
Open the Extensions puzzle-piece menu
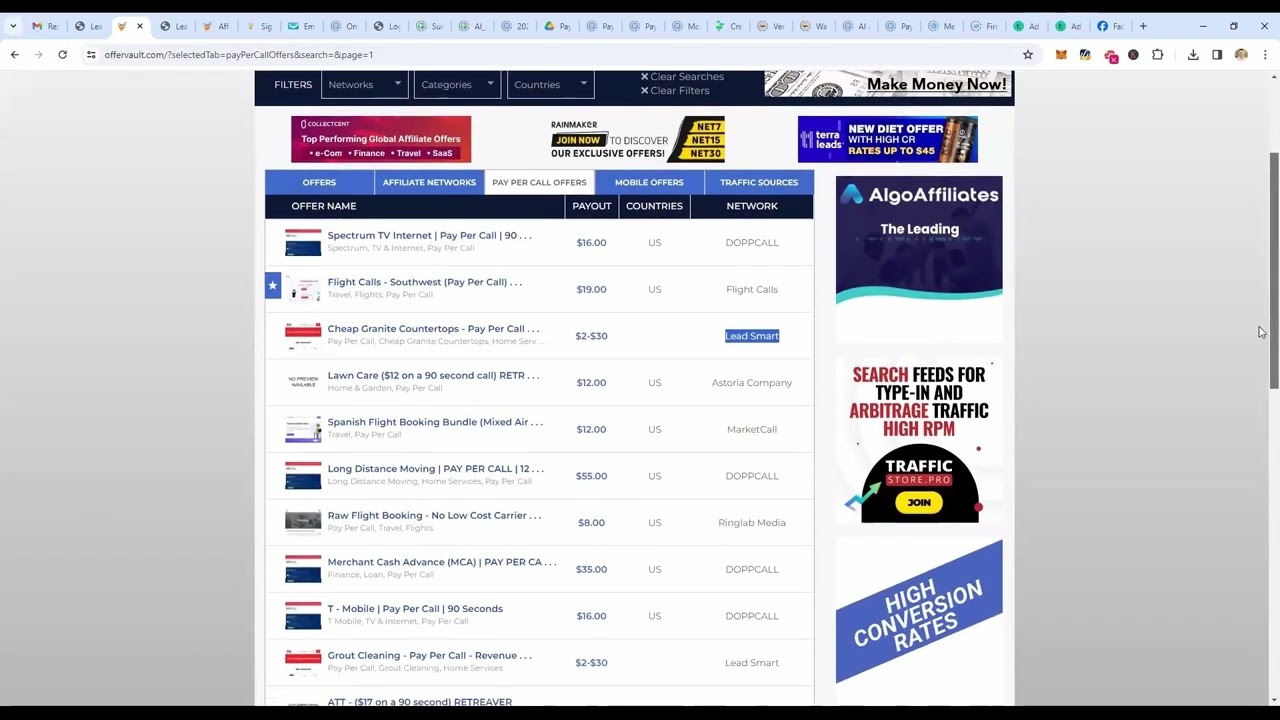(x=1157, y=55)
